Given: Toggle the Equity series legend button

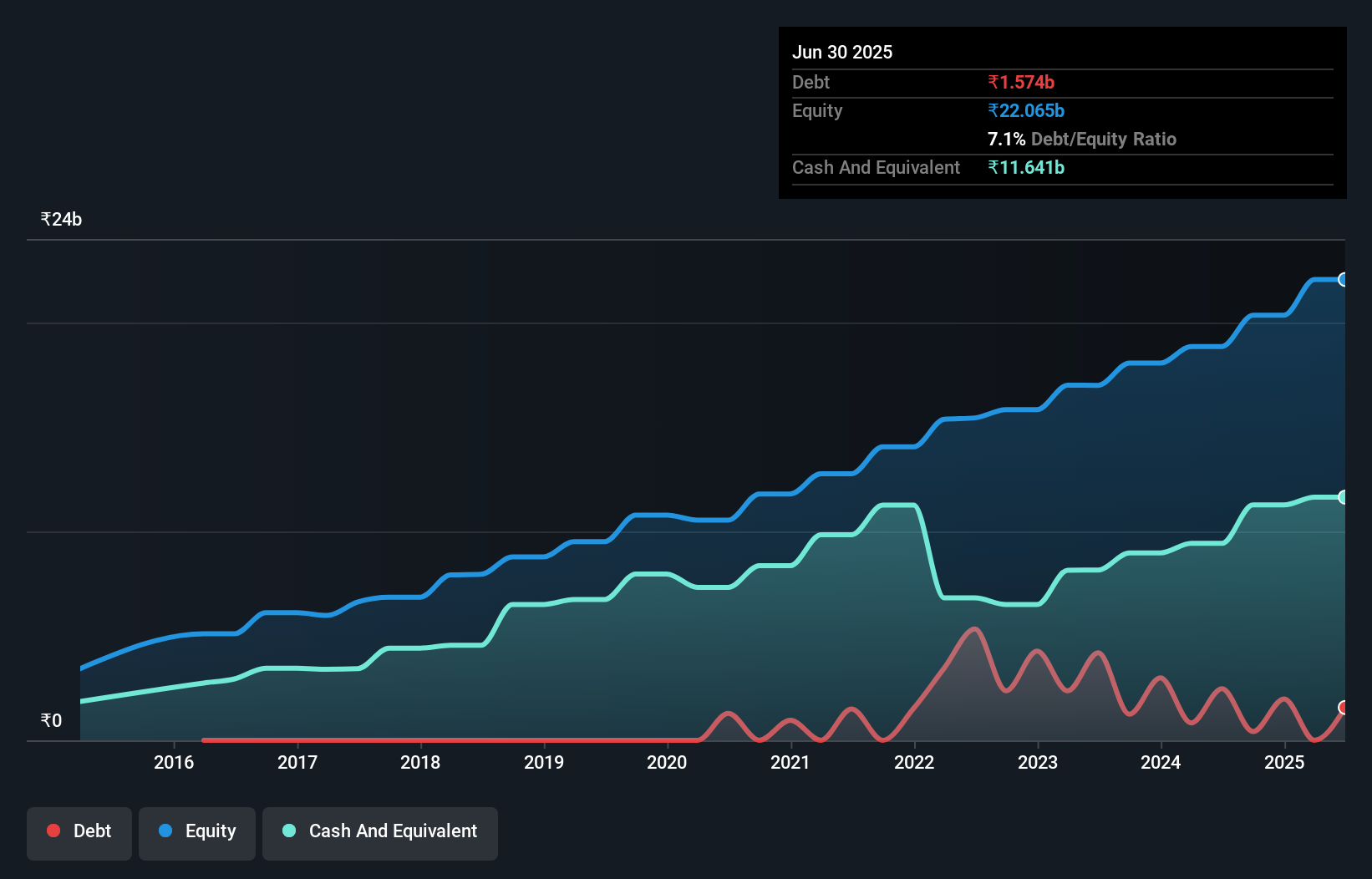Looking at the screenshot, I should tap(197, 833).
